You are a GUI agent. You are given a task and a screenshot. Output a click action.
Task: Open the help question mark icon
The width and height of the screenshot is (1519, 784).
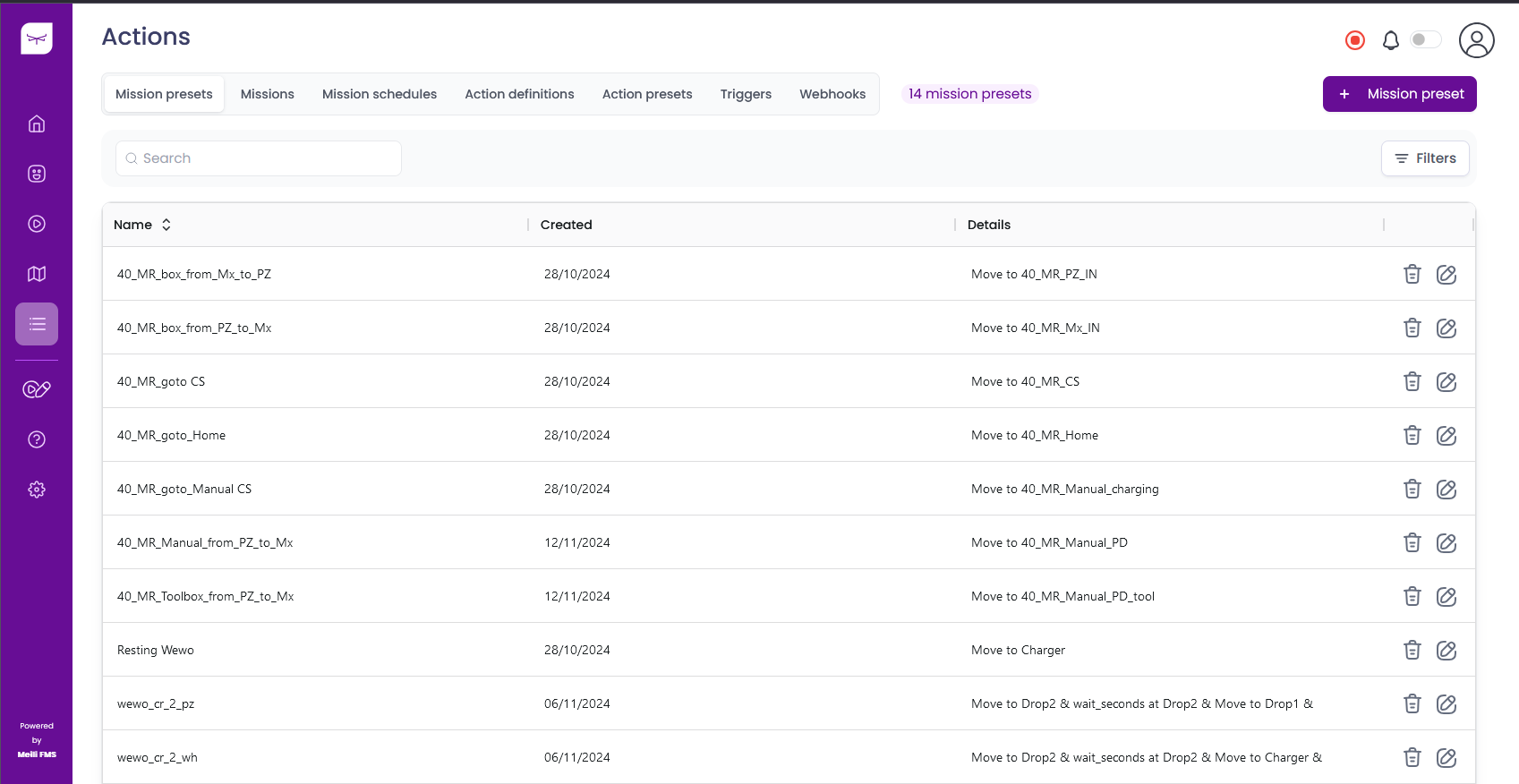pyautogui.click(x=37, y=439)
